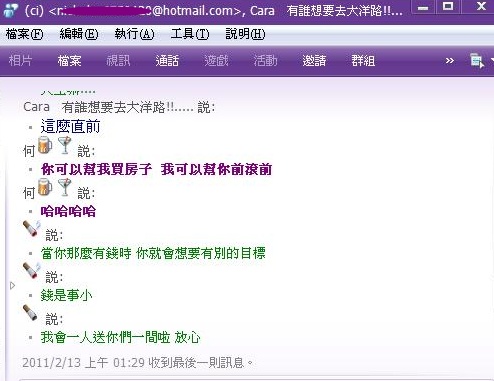Open the 檔案(F) menu
This screenshot has height=381, width=494.
tap(25, 34)
